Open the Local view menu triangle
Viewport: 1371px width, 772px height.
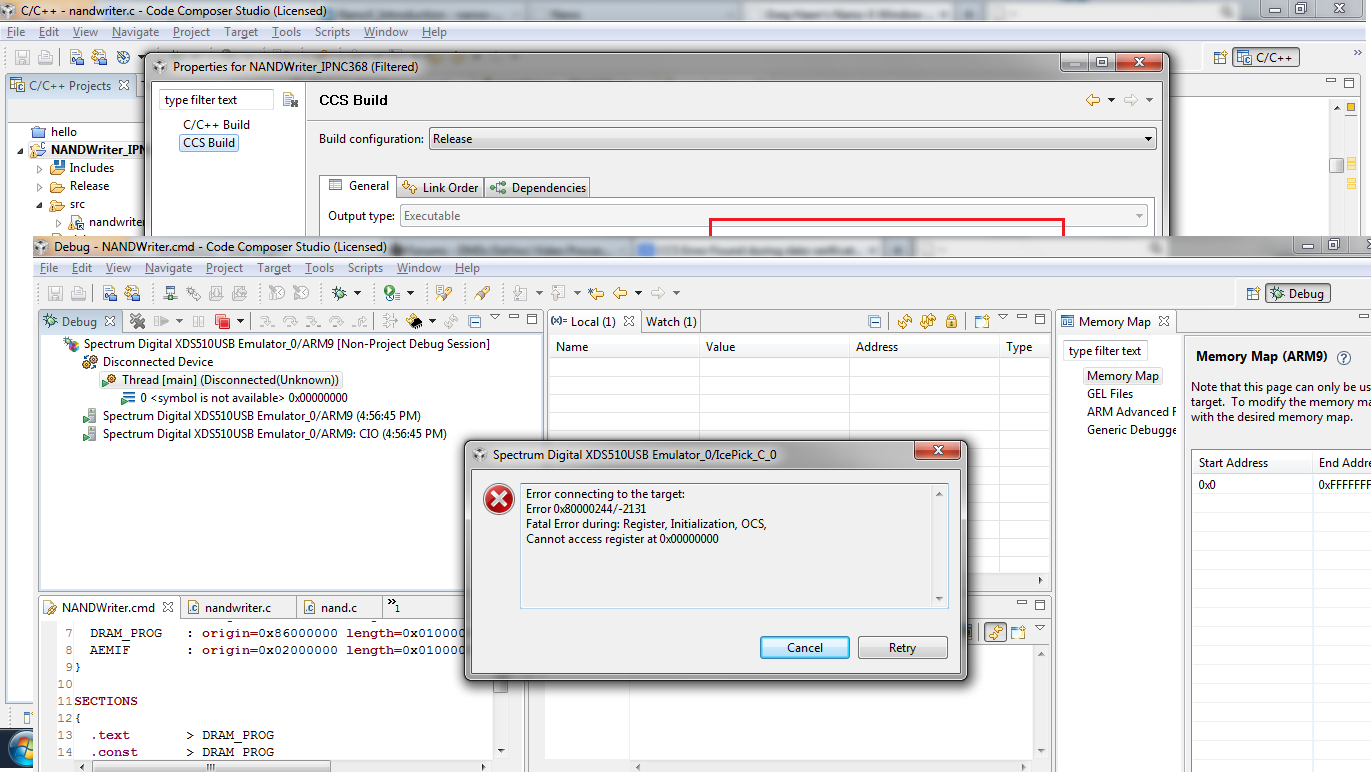pyautogui.click(x=1003, y=318)
